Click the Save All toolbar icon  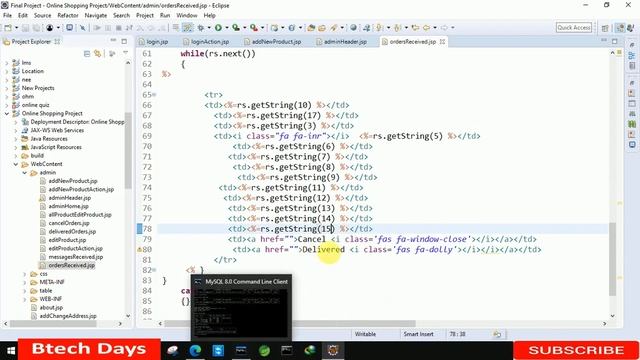pos(36,28)
